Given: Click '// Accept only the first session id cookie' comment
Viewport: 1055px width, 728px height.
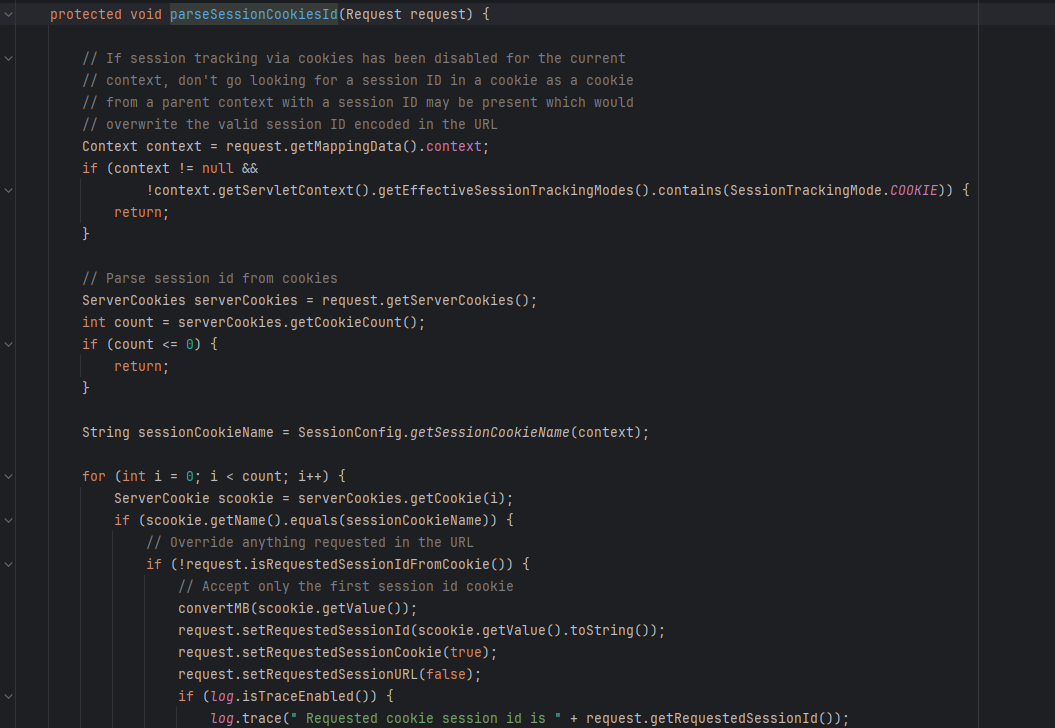Looking at the screenshot, I should (346, 587).
